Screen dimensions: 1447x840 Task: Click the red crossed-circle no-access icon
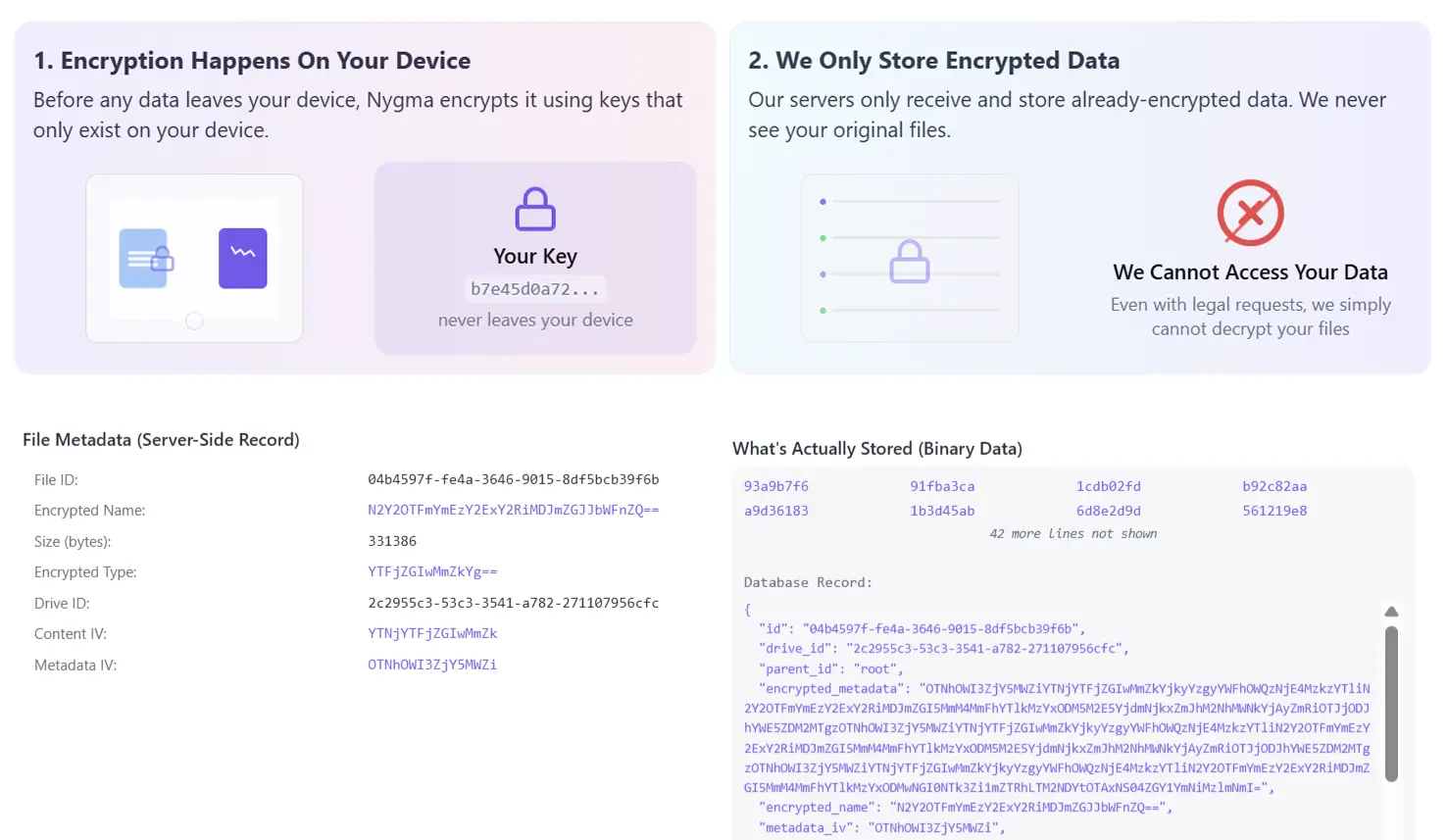tap(1250, 213)
